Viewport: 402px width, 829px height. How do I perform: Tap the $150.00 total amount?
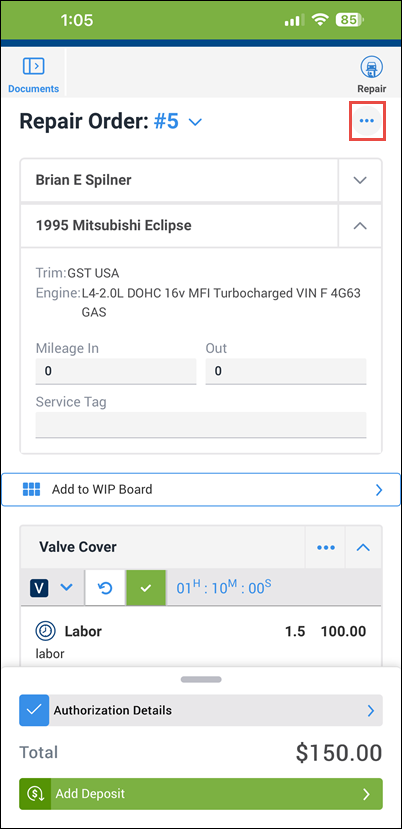click(x=339, y=753)
